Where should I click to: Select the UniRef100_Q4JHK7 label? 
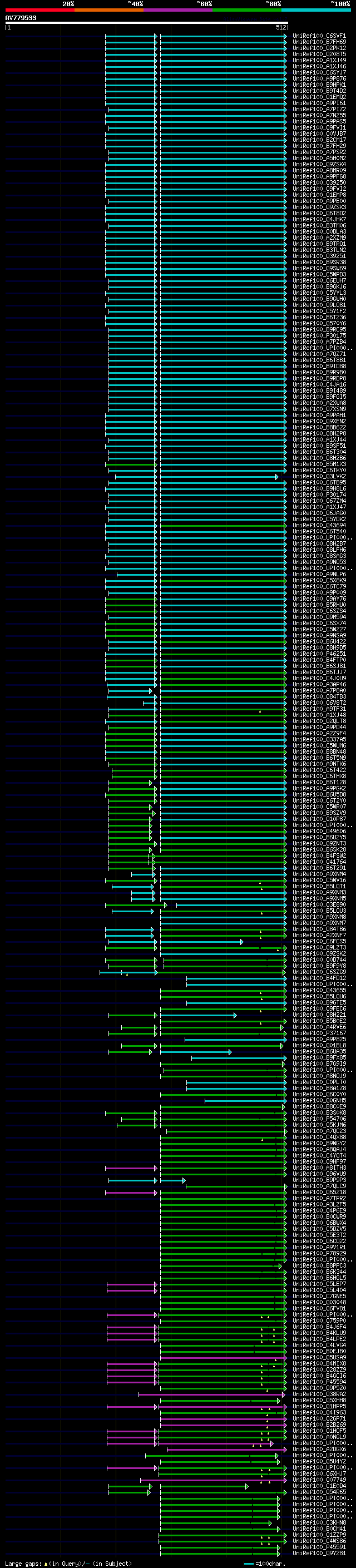[319, 219]
